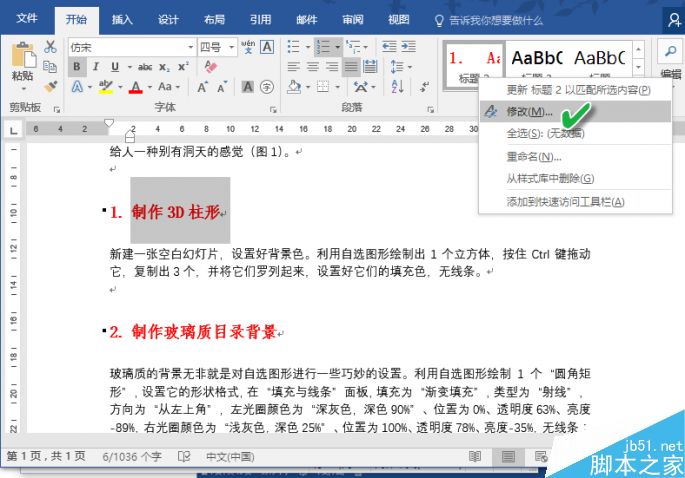Image resolution: width=685 pixels, height=478 pixels.
Task: Click the enclosed character 字 icon
Action: (267, 87)
